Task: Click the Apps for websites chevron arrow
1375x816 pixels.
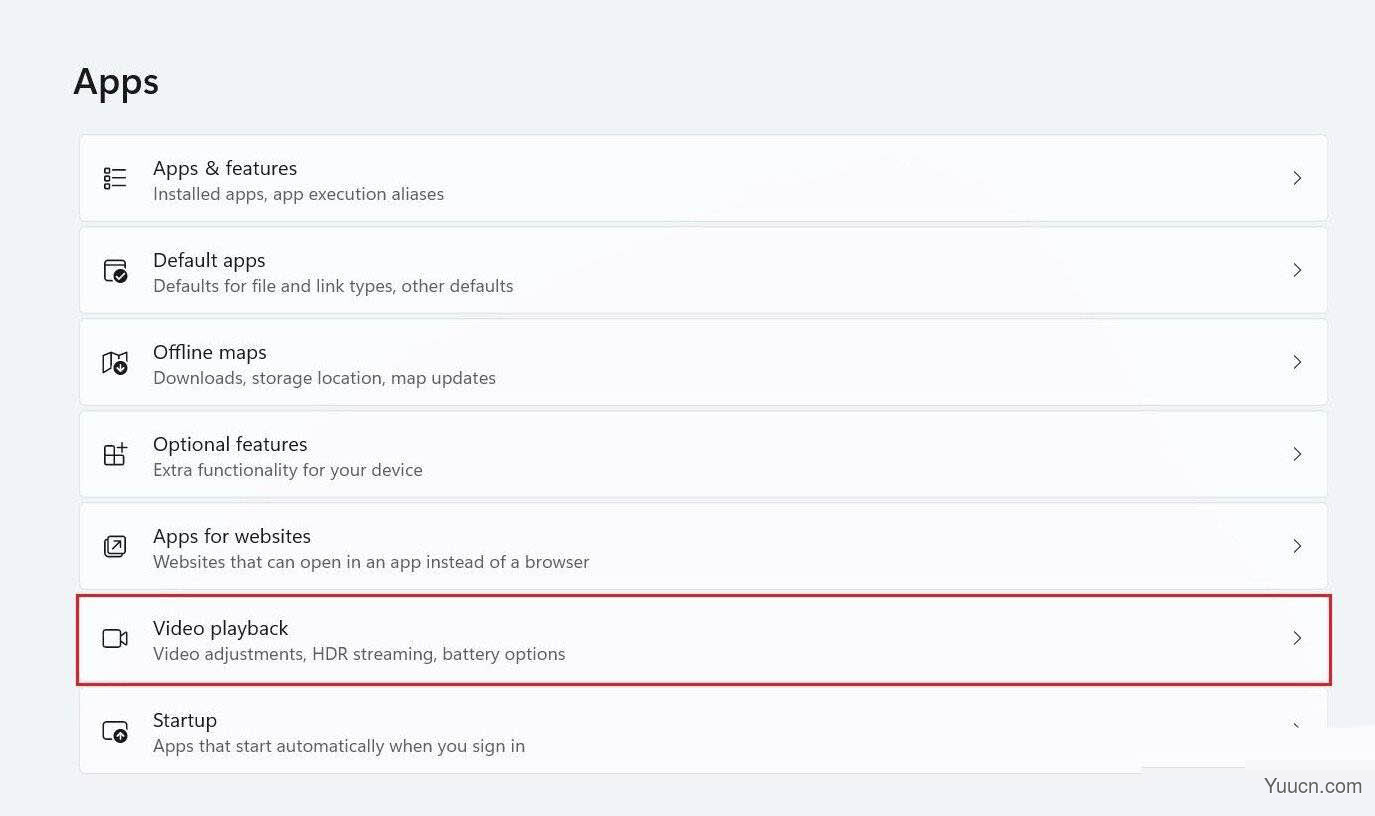Action: [1297, 546]
